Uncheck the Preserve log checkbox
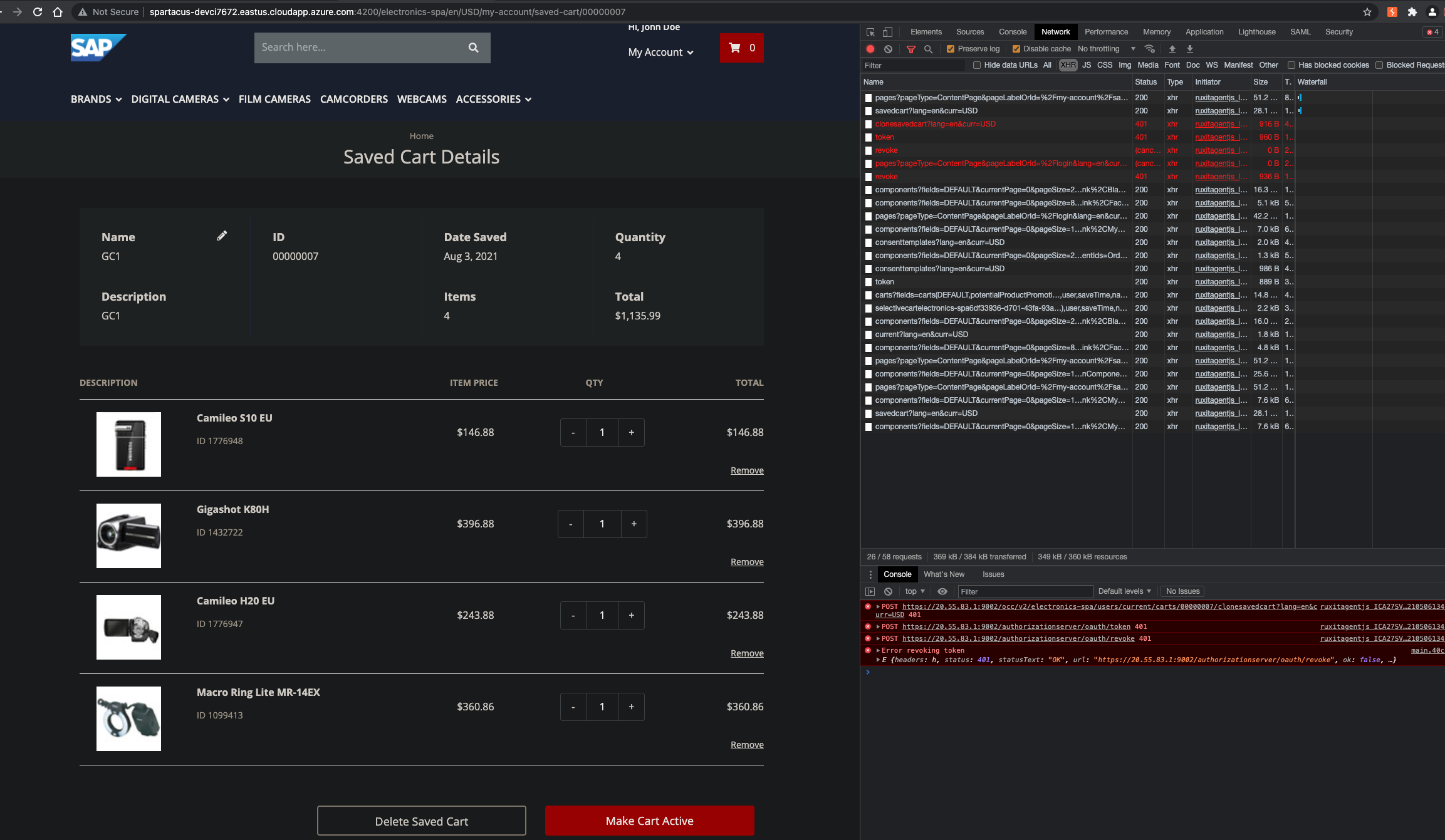 [x=951, y=48]
